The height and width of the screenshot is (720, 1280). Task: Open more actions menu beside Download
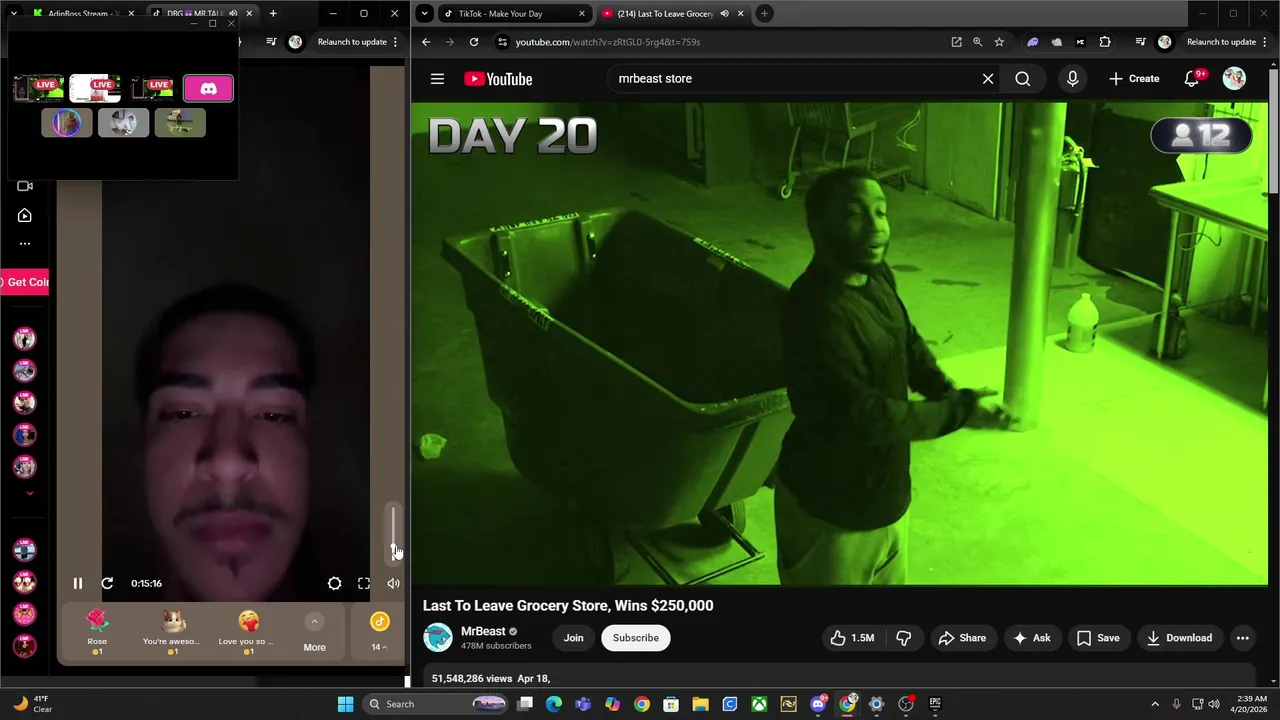[x=1242, y=638]
